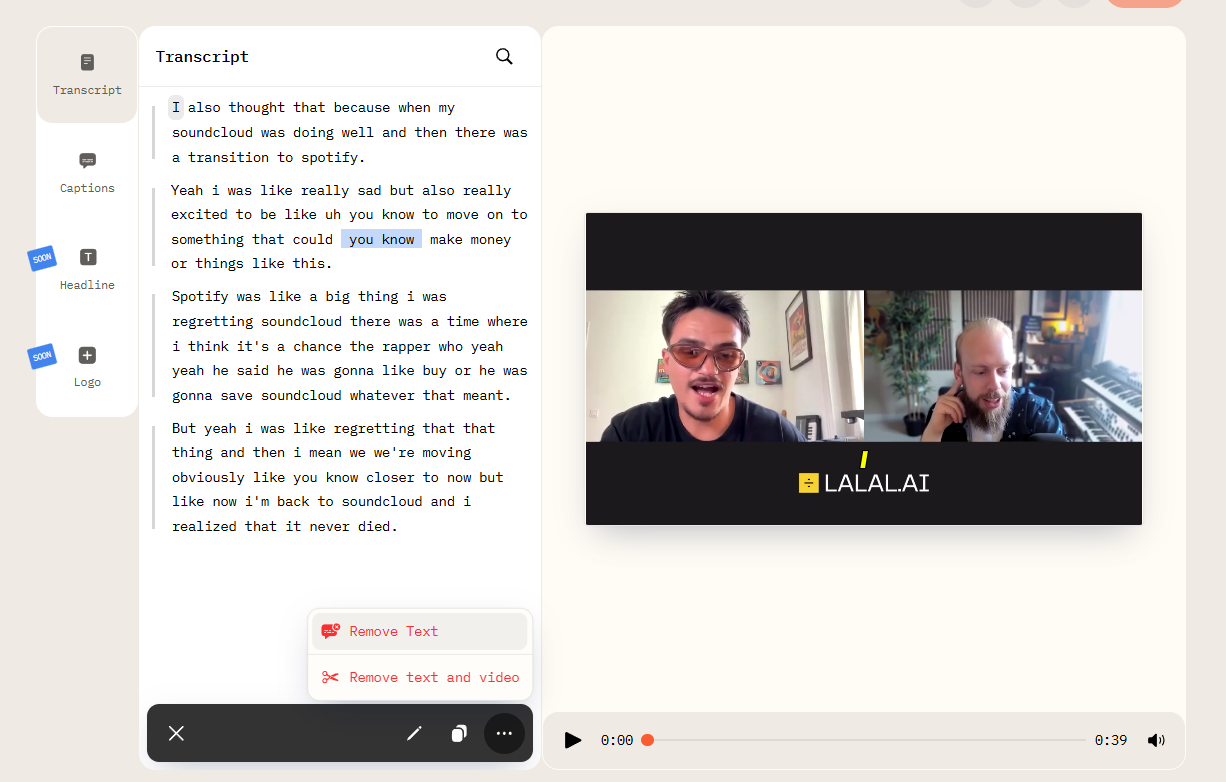Click the Logo plus icon in sidebar

[x=88, y=356]
